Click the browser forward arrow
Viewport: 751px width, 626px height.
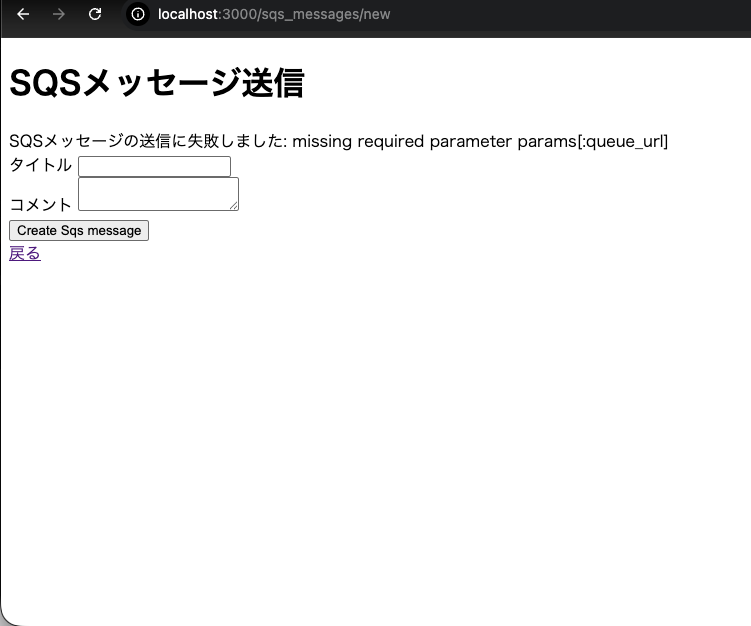58,14
